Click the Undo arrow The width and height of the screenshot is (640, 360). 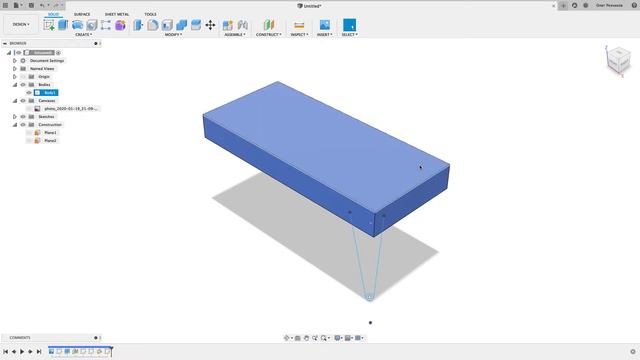42,5
